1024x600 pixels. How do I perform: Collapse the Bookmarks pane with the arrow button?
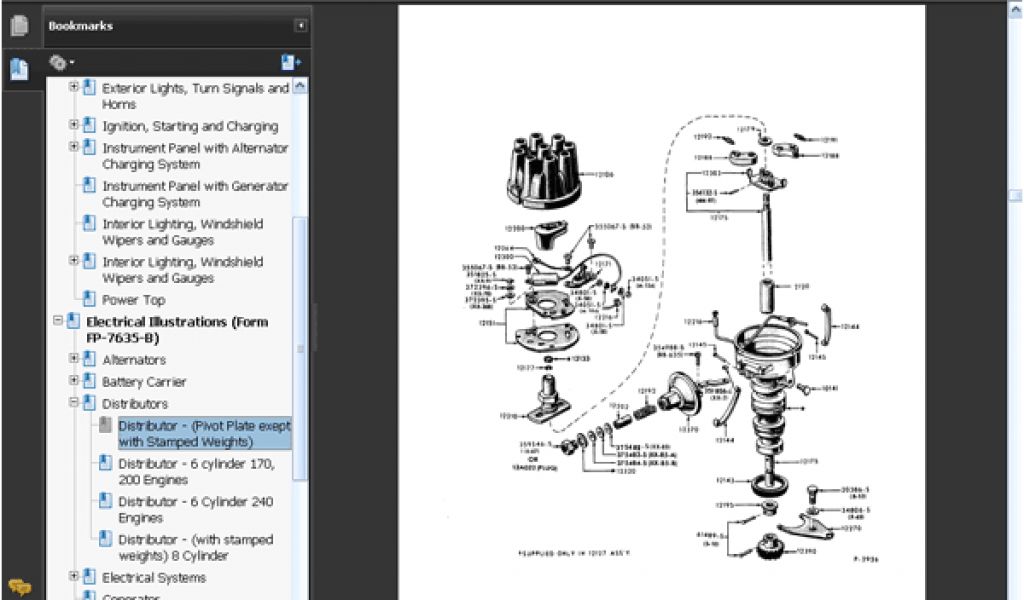[x=300, y=26]
